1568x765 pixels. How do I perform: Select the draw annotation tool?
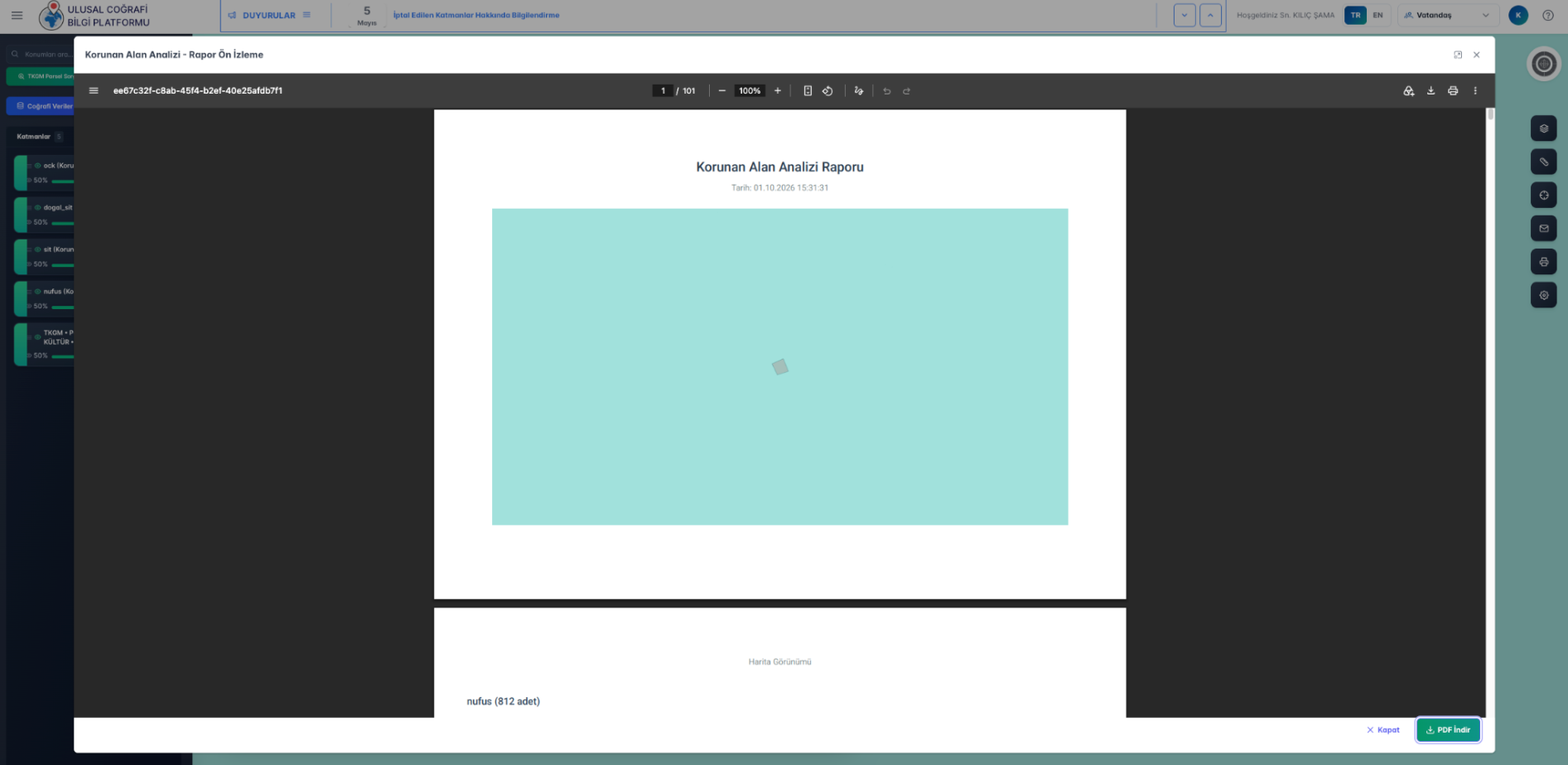(x=859, y=91)
